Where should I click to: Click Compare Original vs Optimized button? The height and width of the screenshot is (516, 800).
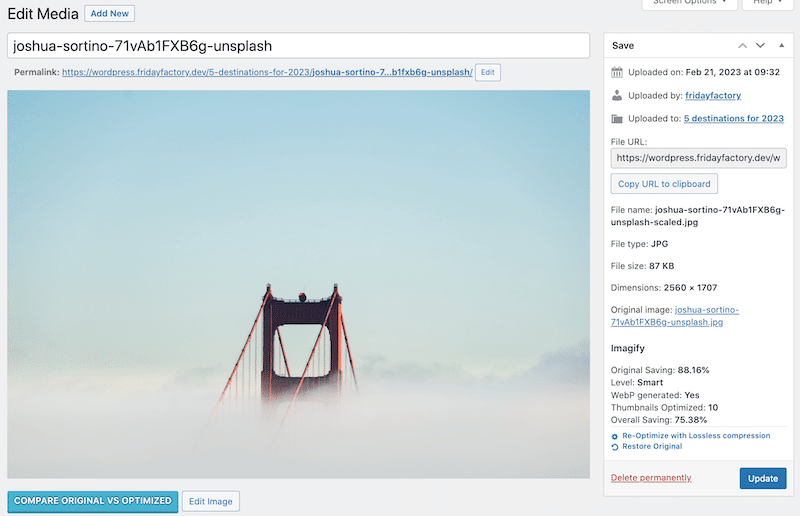pos(93,501)
